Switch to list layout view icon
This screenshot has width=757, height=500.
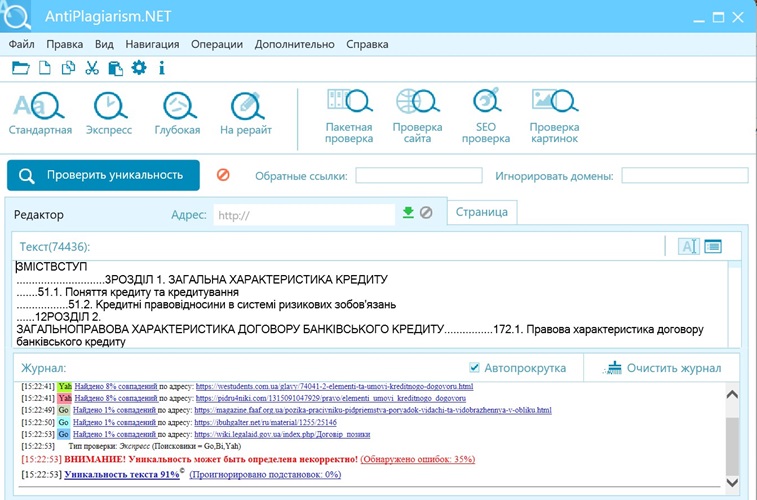click(713, 246)
